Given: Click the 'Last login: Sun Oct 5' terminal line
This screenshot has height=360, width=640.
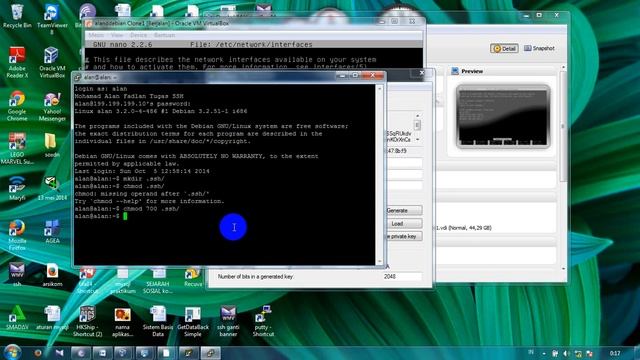Looking at the screenshot, I should [x=142, y=171].
